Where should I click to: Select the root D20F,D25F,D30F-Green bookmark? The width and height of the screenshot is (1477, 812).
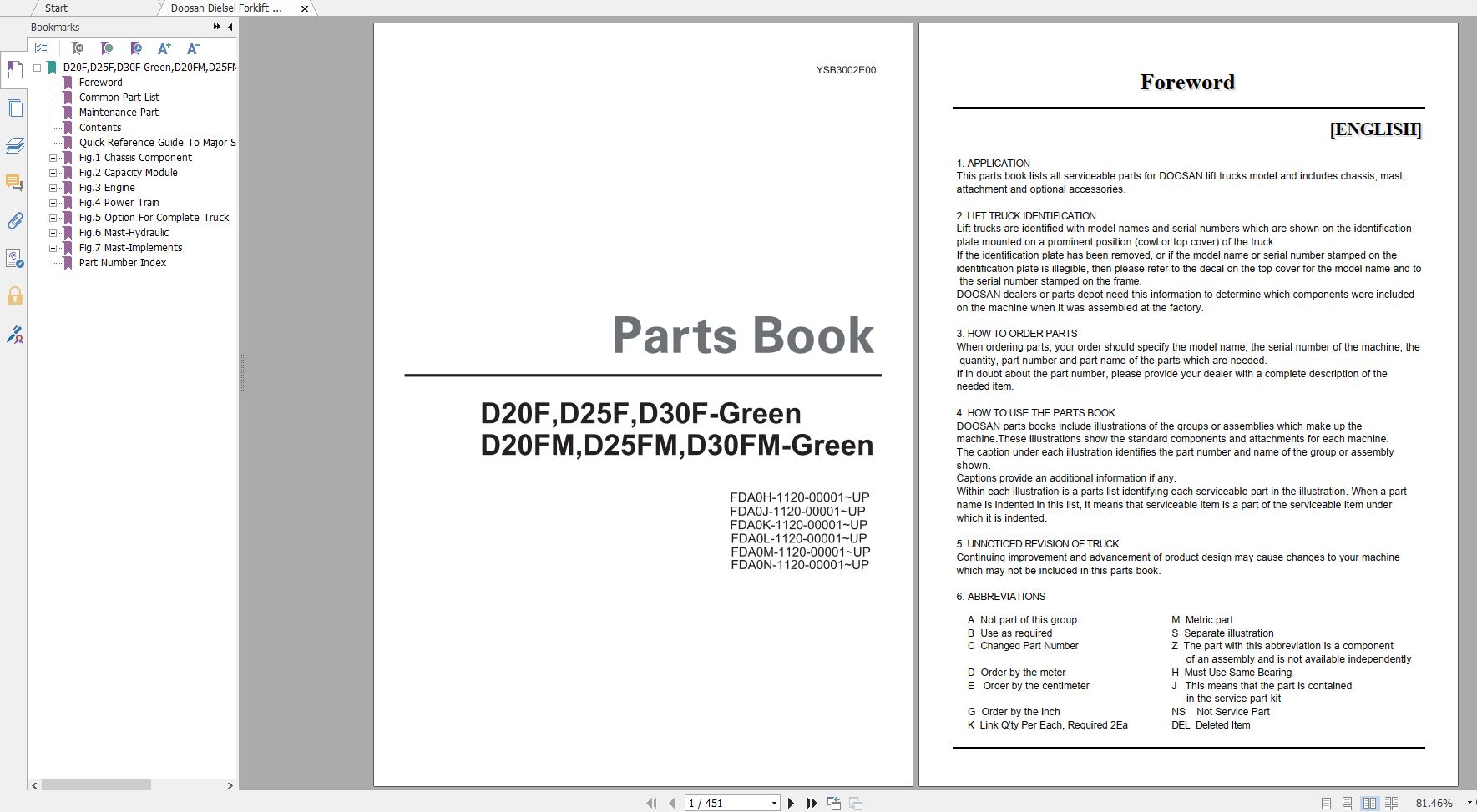click(149, 68)
